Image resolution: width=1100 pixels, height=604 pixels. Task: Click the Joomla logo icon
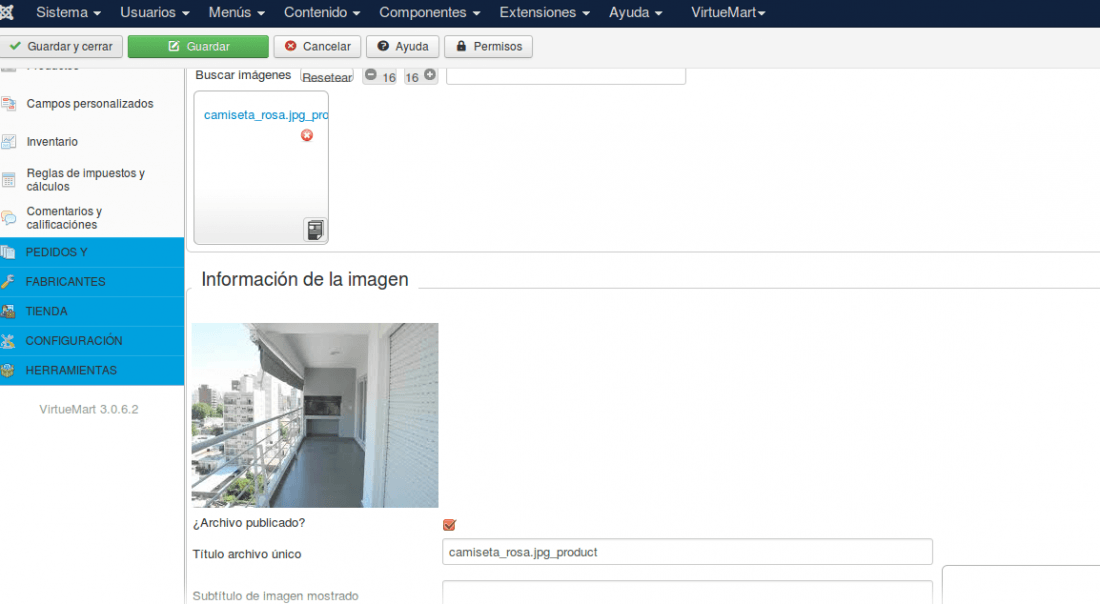click(x=6, y=12)
